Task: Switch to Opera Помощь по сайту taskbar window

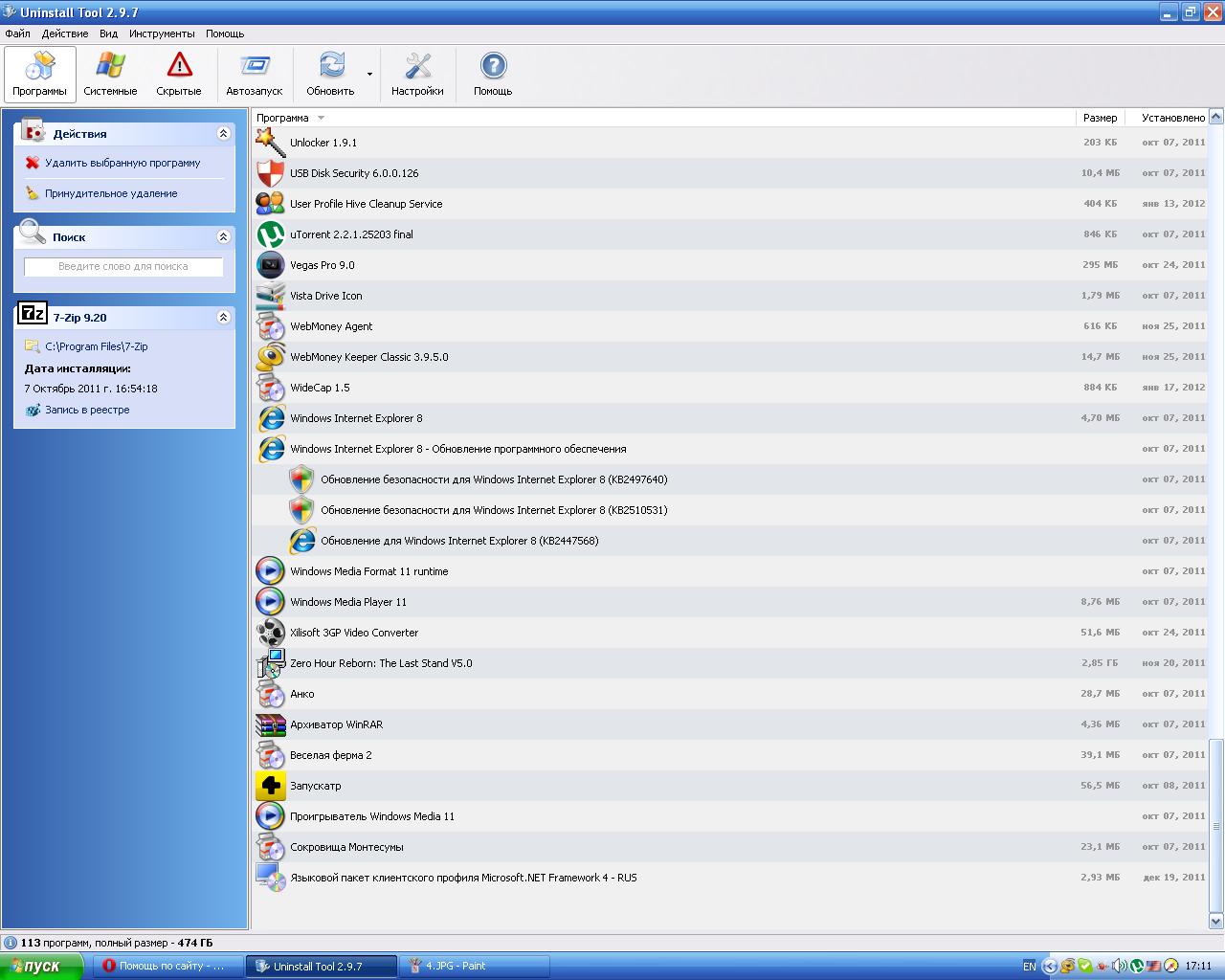Action: click(x=168, y=967)
